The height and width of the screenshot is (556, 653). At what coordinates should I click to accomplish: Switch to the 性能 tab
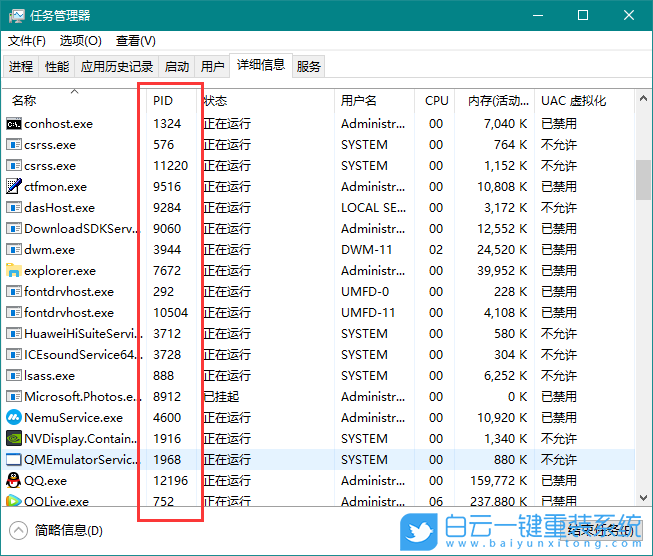click(x=57, y=66)
